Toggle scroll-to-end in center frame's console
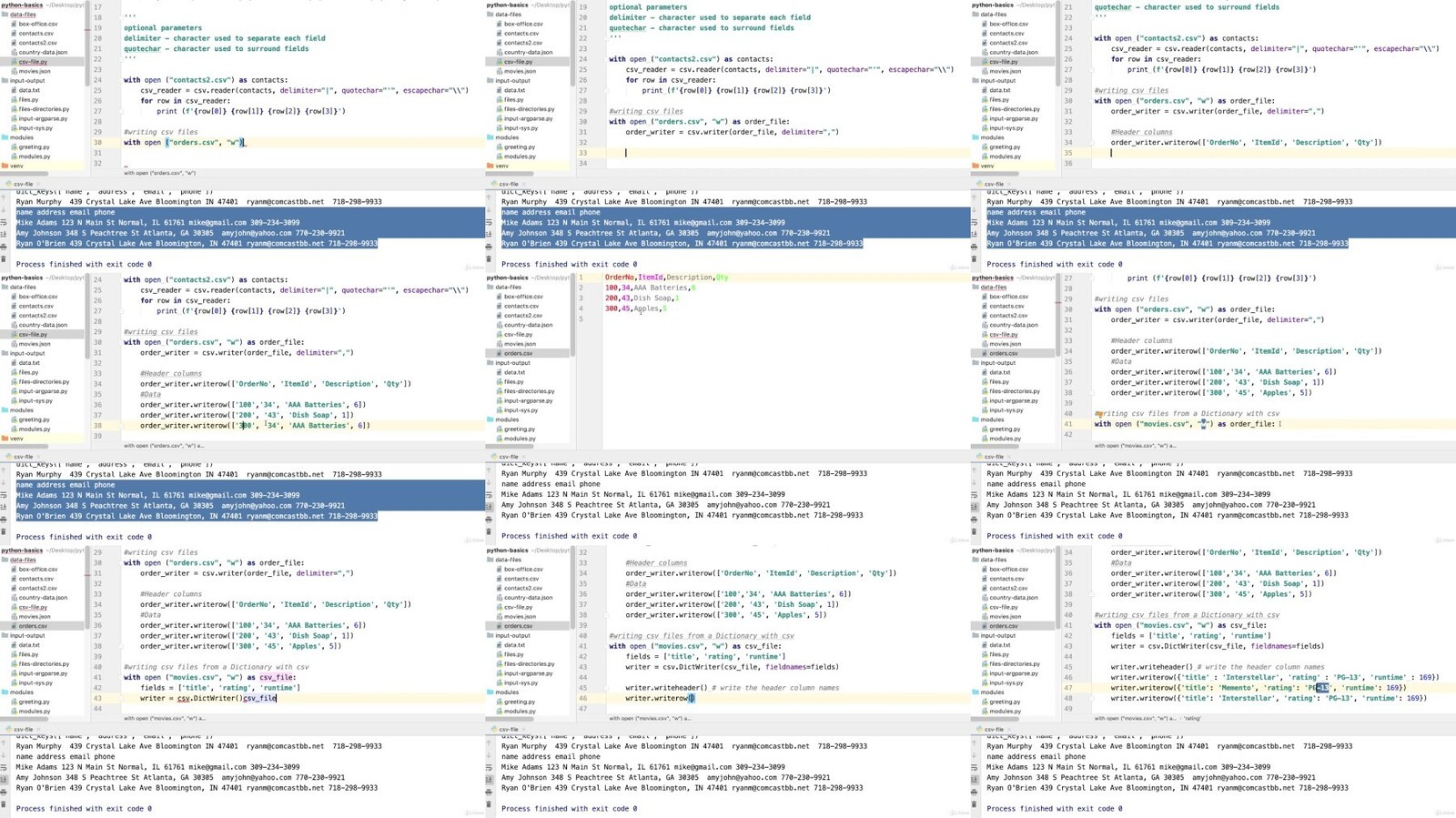 [490, 507]
